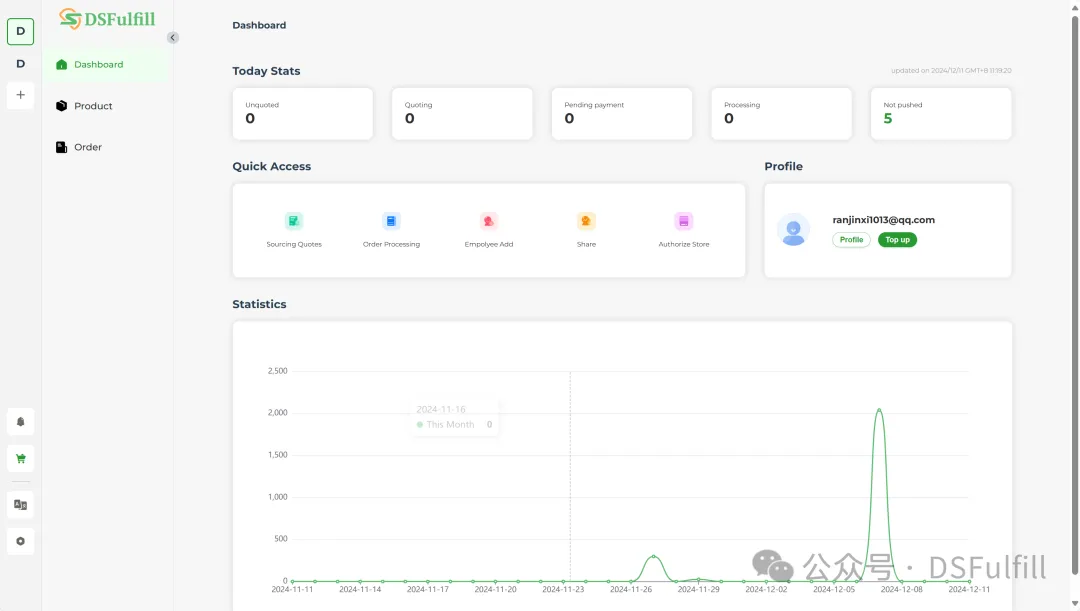Open the Authorize Store icon
Image resolution: width=1080 pixels, height=611 pixels.
[x=684, y=221]
